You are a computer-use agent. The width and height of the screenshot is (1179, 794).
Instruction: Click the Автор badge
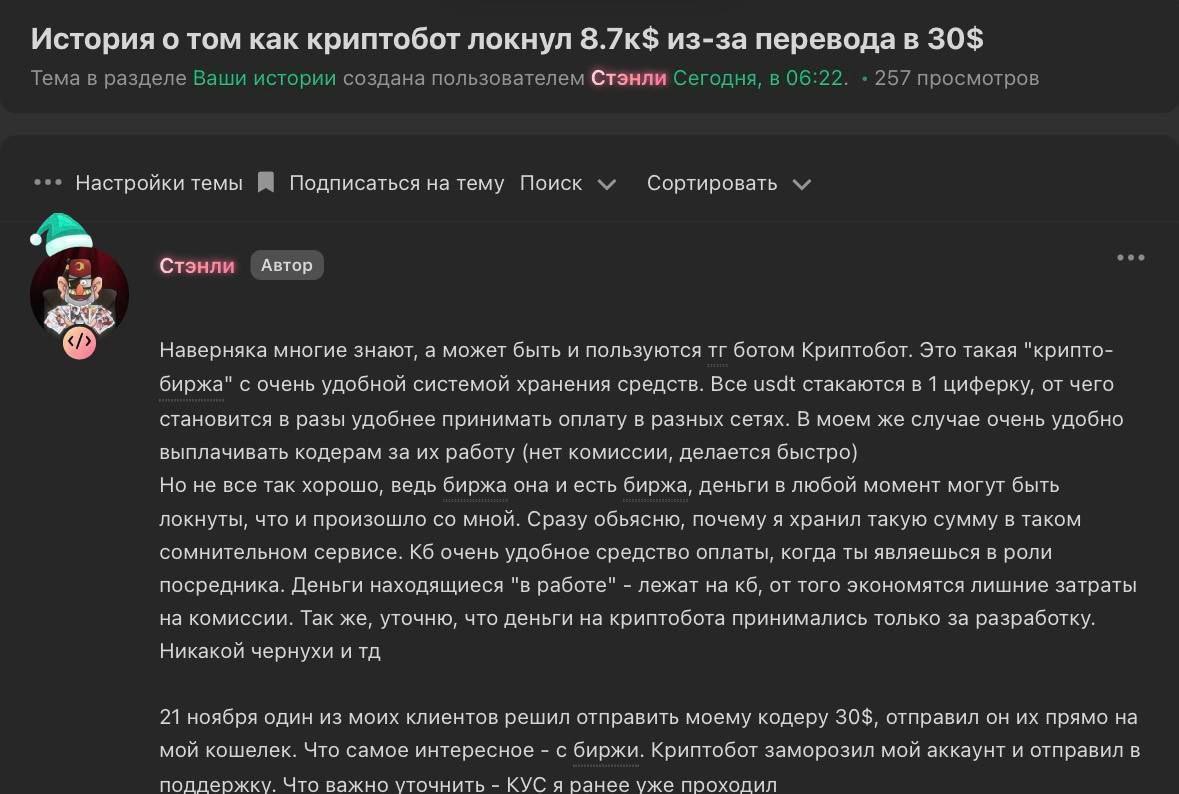tap(286, 265)
